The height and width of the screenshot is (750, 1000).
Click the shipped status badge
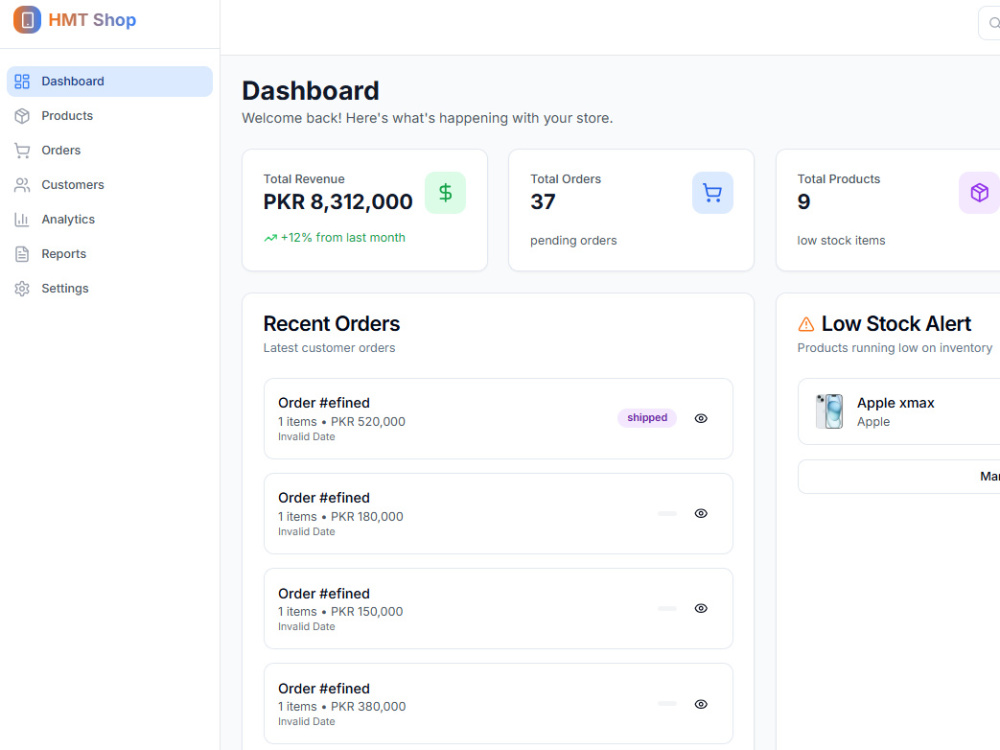(x=647, y=418)
